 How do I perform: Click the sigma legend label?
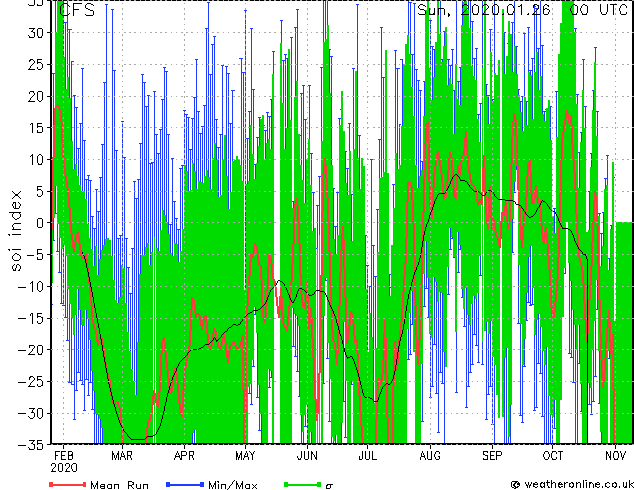click(330, 486)
